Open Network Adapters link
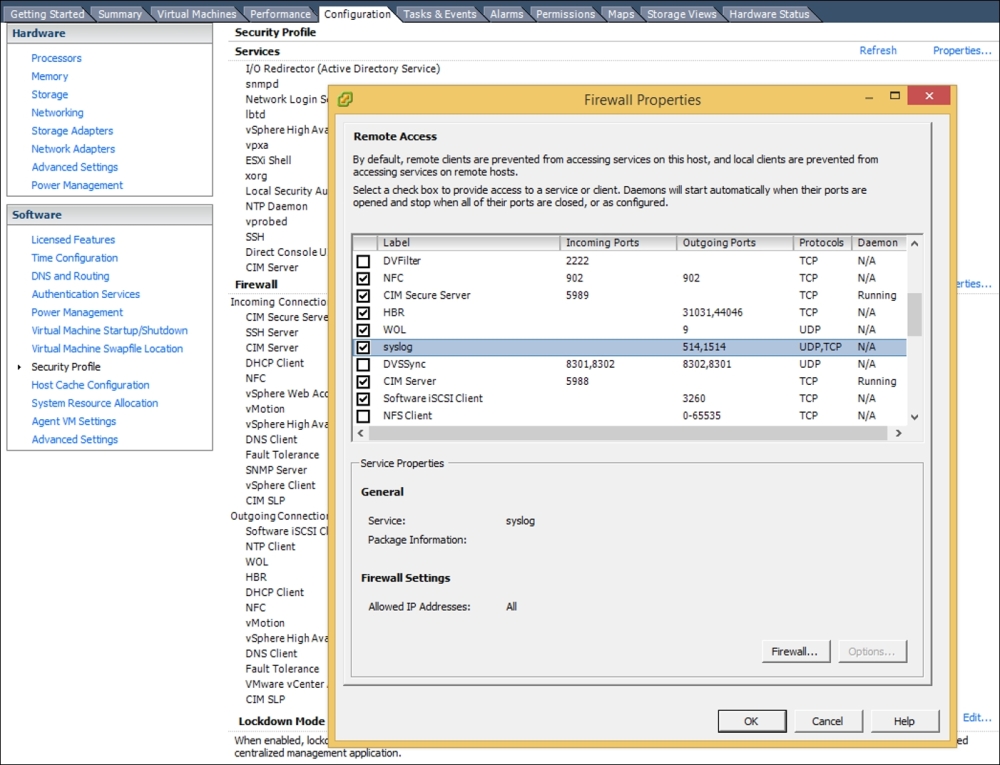This screenshot has height=765, width=1000. (73, 149)
